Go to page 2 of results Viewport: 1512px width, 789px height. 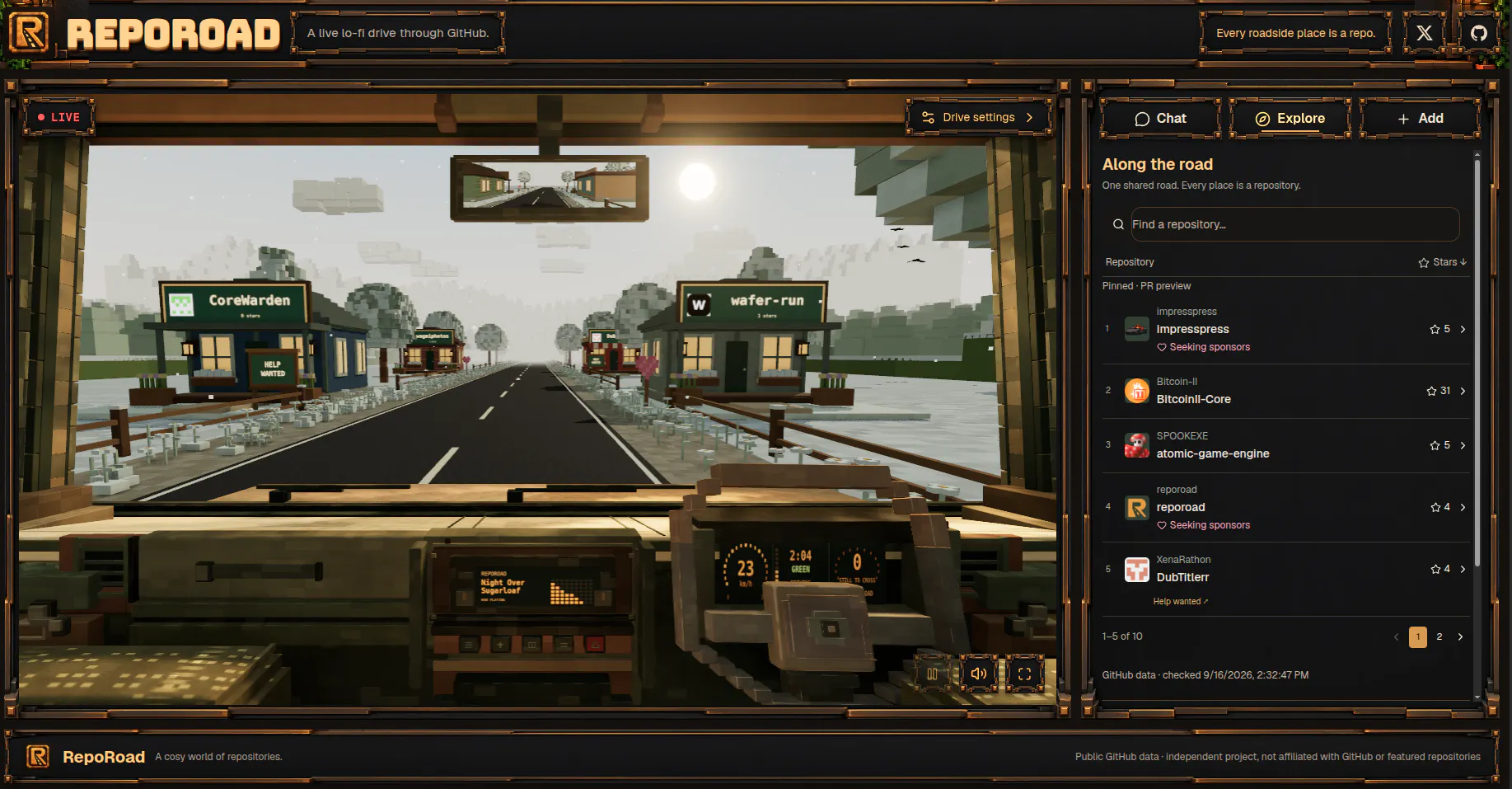[1439, 636]
